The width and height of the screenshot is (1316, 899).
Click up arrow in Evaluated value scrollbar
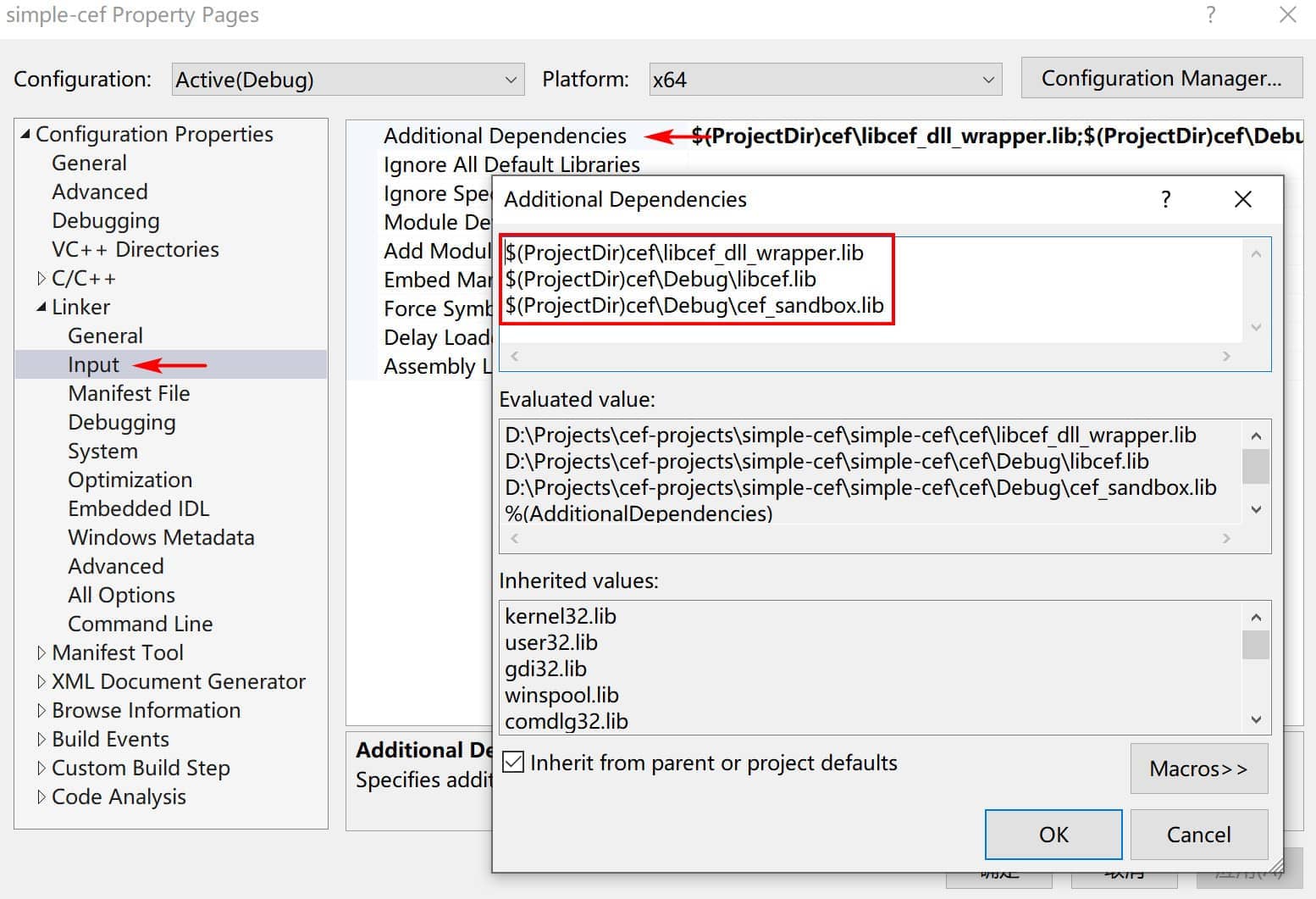pos(1256,436)
